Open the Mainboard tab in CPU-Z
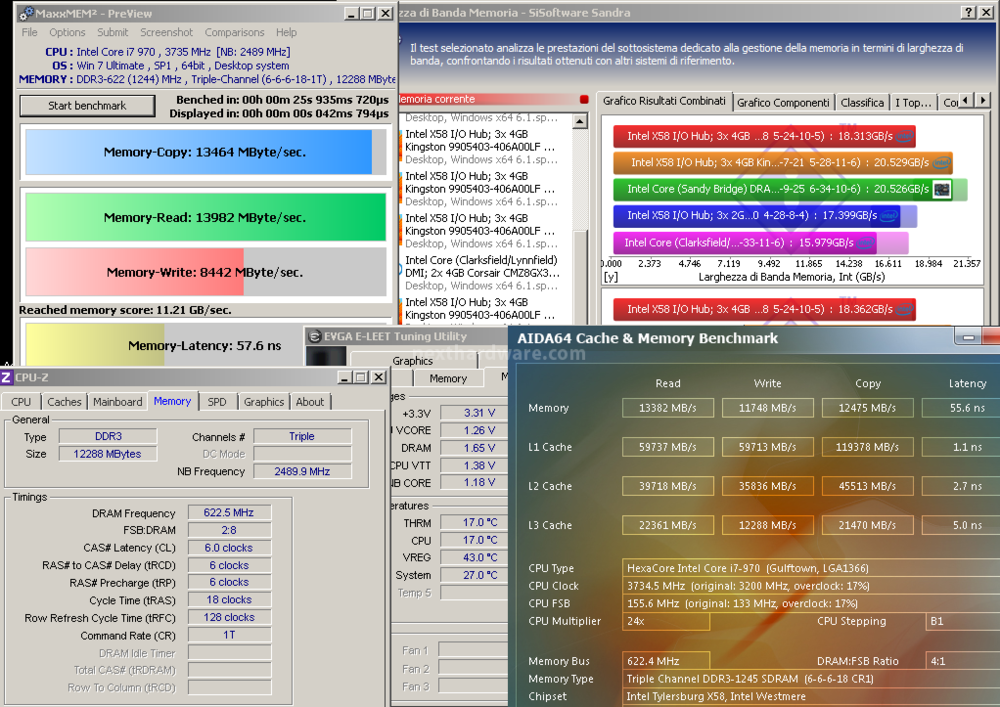The image size is (1000, 707). [x=118, y=402]
